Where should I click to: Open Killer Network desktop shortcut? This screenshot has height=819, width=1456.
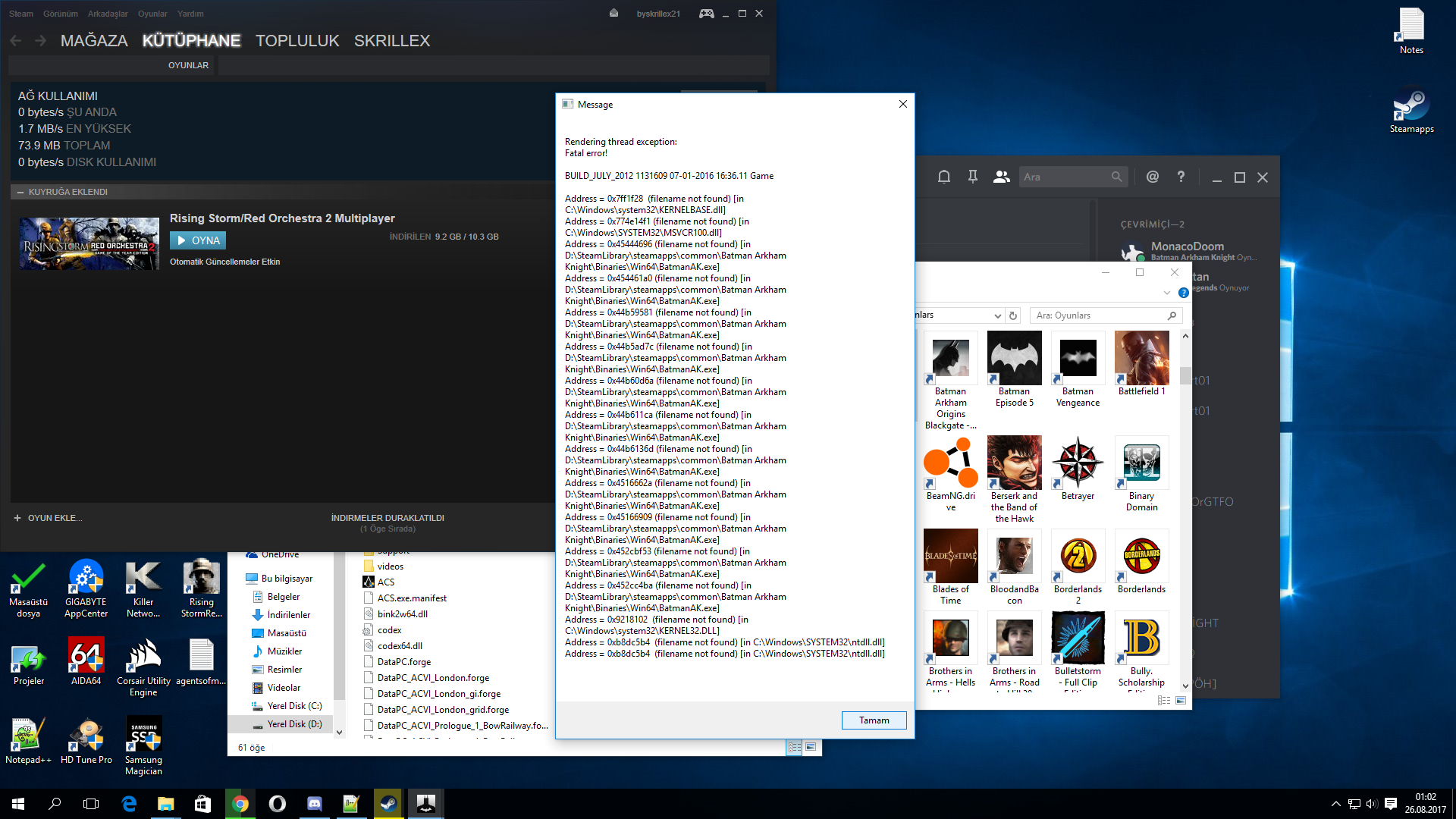click(143, 589)
